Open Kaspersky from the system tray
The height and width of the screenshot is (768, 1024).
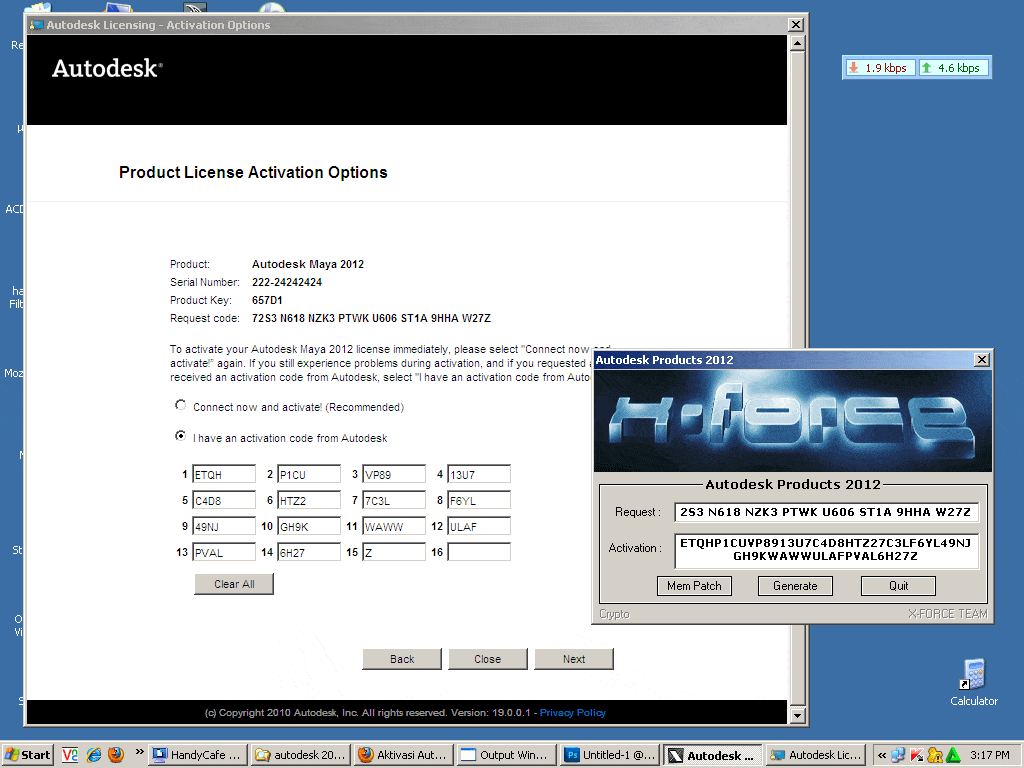pyautogui.click(x=916, y=755)
